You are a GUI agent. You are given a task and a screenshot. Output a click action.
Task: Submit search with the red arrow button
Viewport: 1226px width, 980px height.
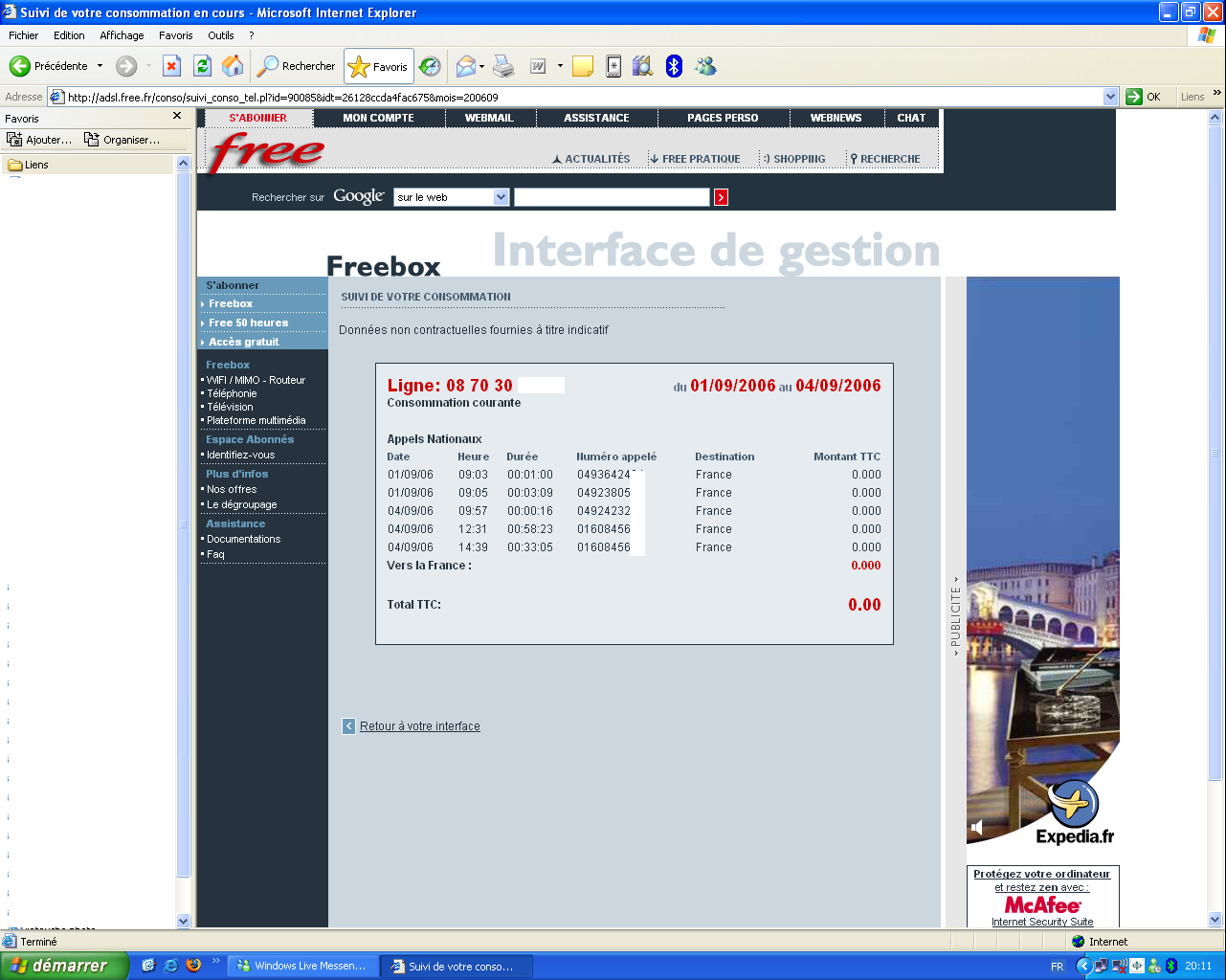coord(721,197)
